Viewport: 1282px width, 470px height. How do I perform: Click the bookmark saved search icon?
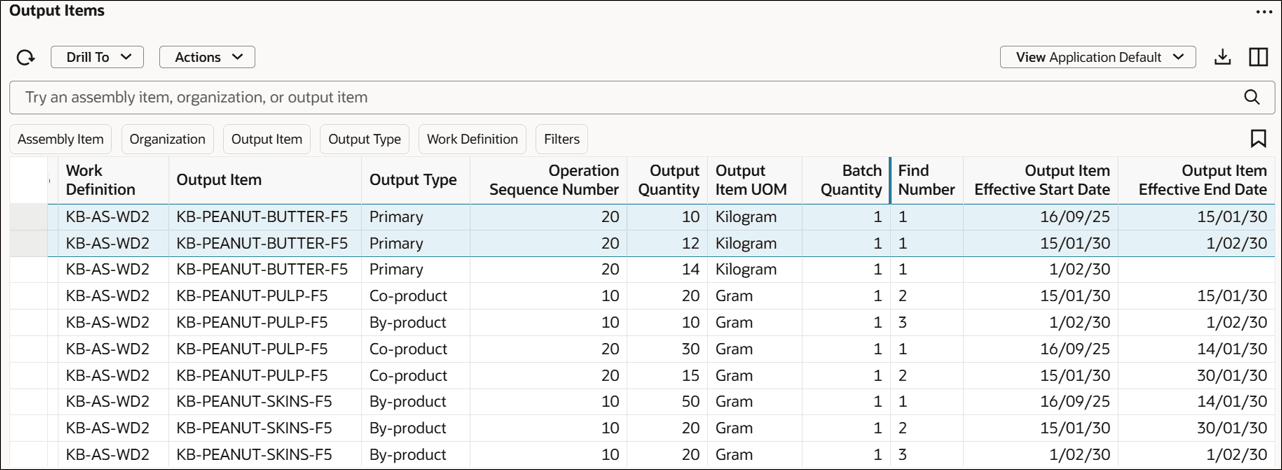coord(1258,139)
